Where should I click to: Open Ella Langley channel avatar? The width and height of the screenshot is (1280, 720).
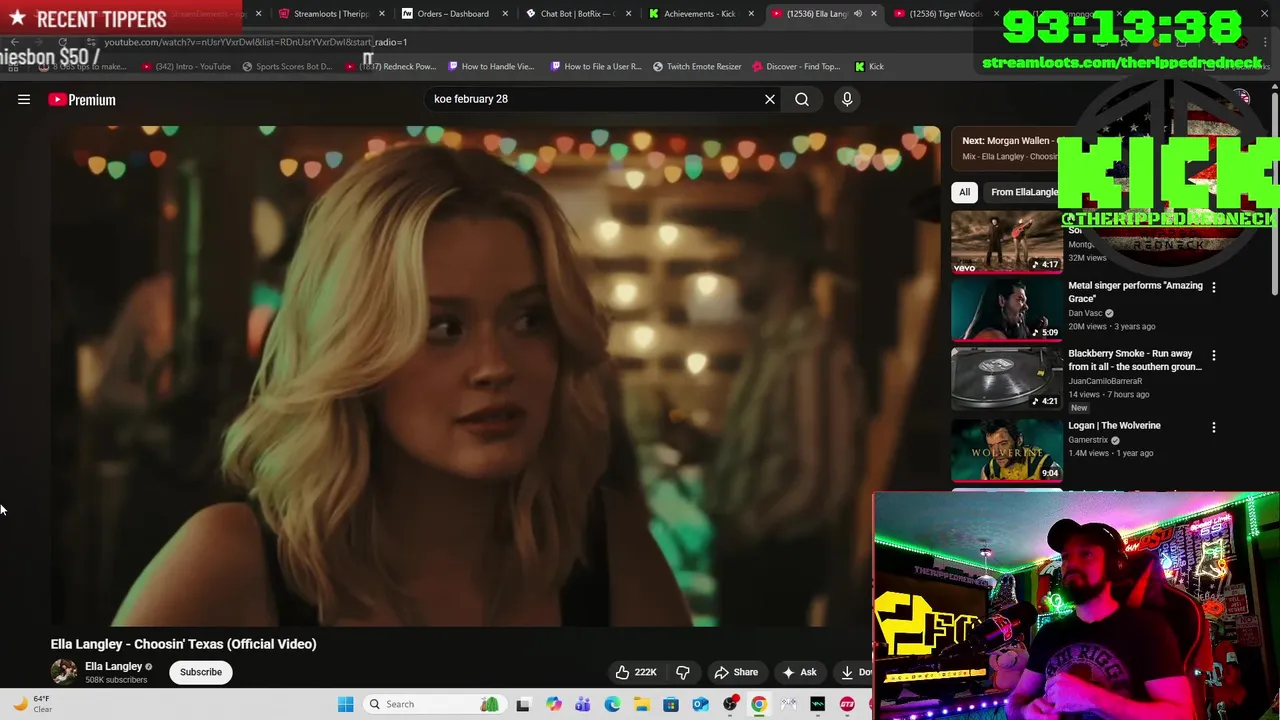(x=64, y=672)
